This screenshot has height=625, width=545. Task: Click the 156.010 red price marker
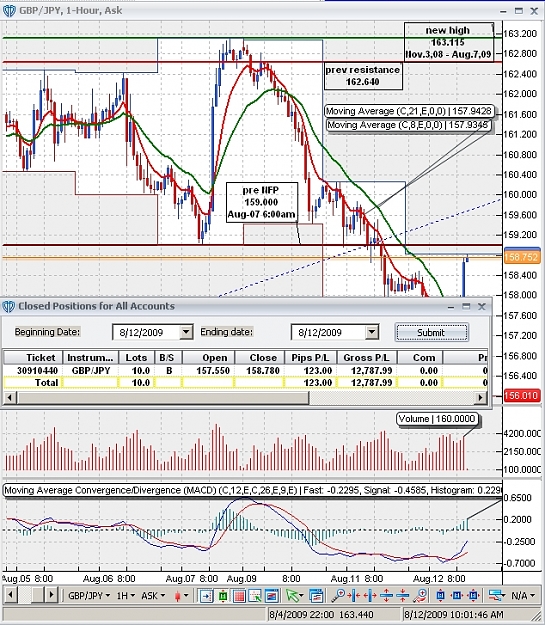[x=521, y=395]
